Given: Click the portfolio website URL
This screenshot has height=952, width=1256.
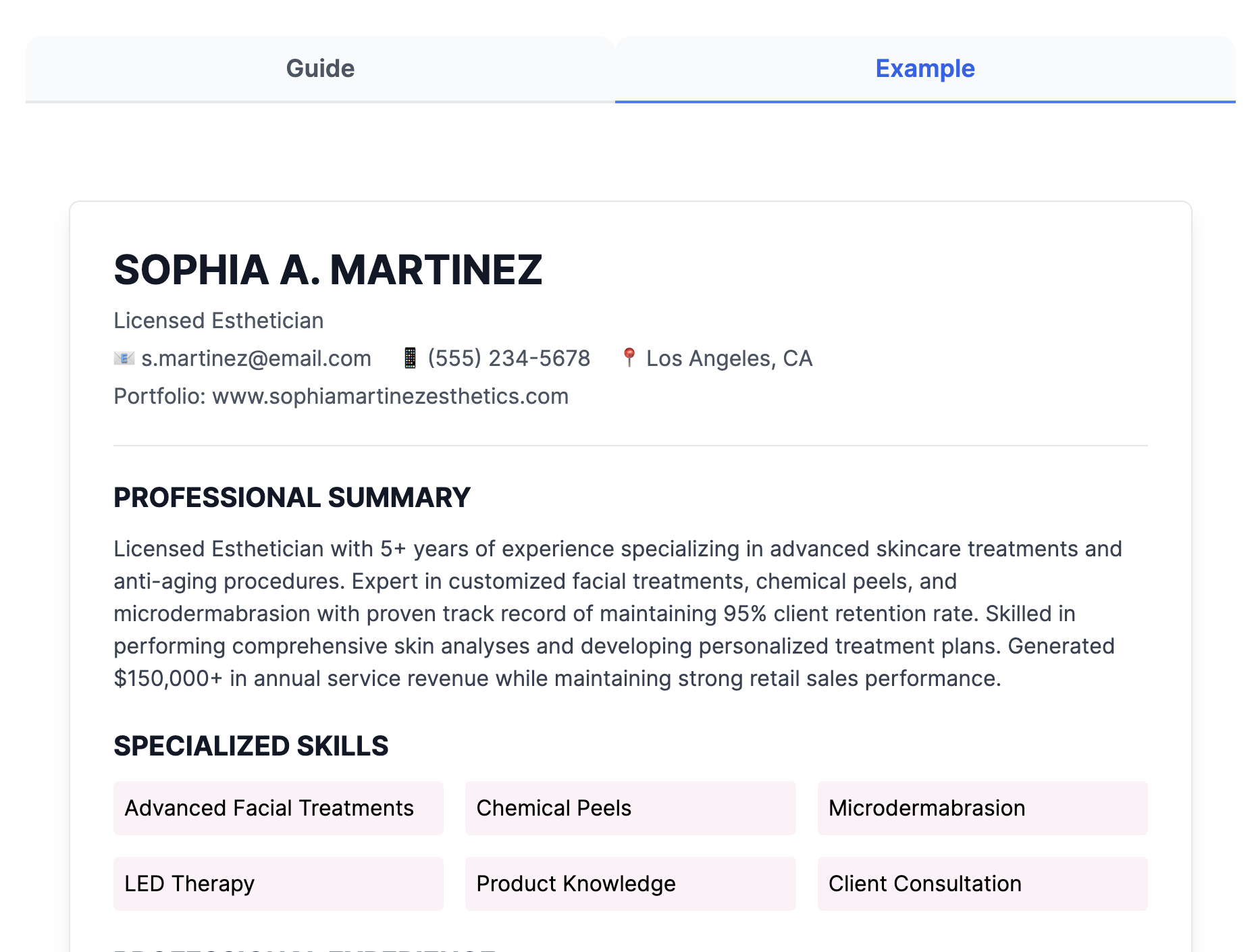Looking at the screenshot, I should (x=390, y=396).
